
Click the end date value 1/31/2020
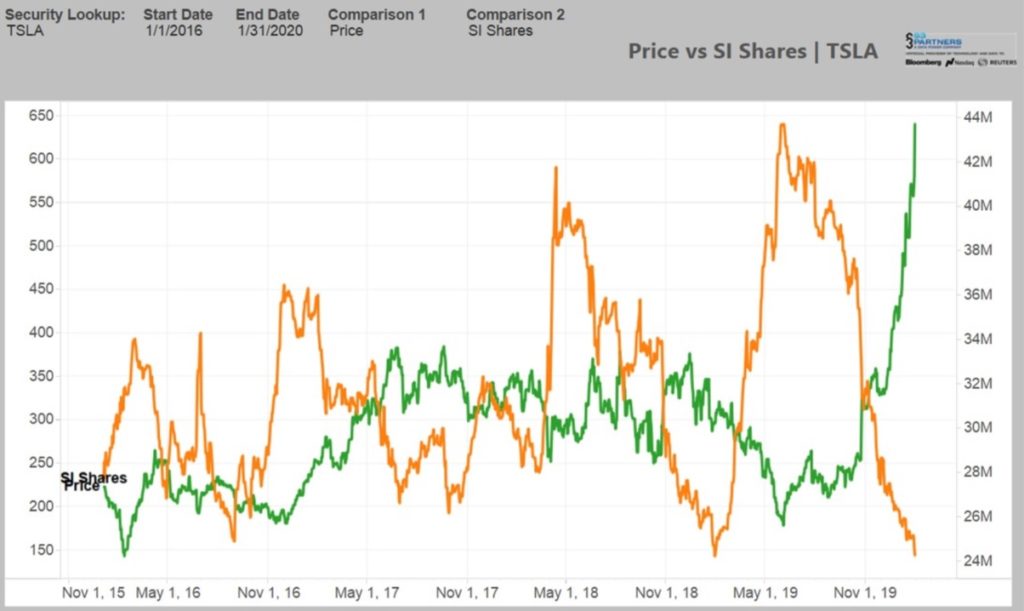point(270,31)
